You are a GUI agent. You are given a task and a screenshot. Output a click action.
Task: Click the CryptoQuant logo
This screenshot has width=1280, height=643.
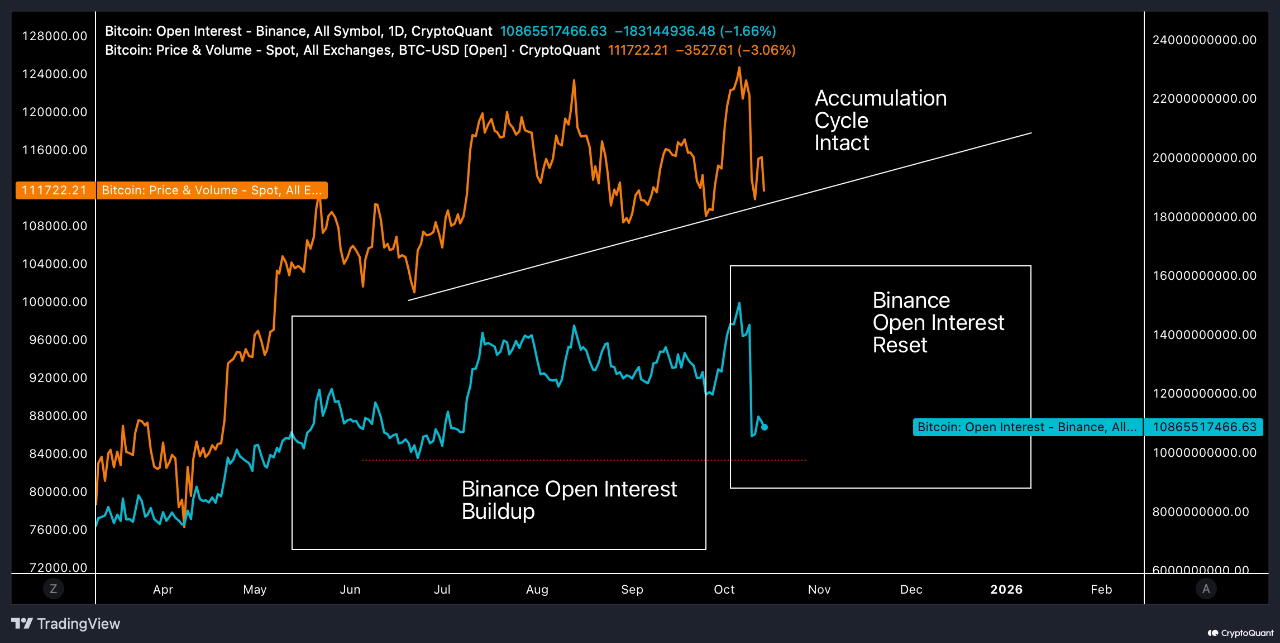[1238, 632]
